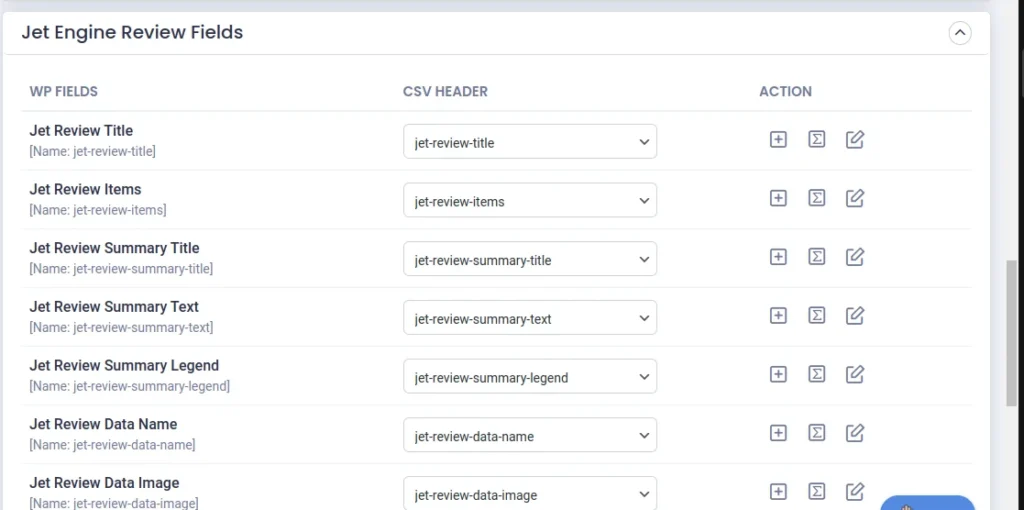Open the jet-review-summary-text dropdown
1024x510 pixels.
pyautogui.click(x=530, y=319)
